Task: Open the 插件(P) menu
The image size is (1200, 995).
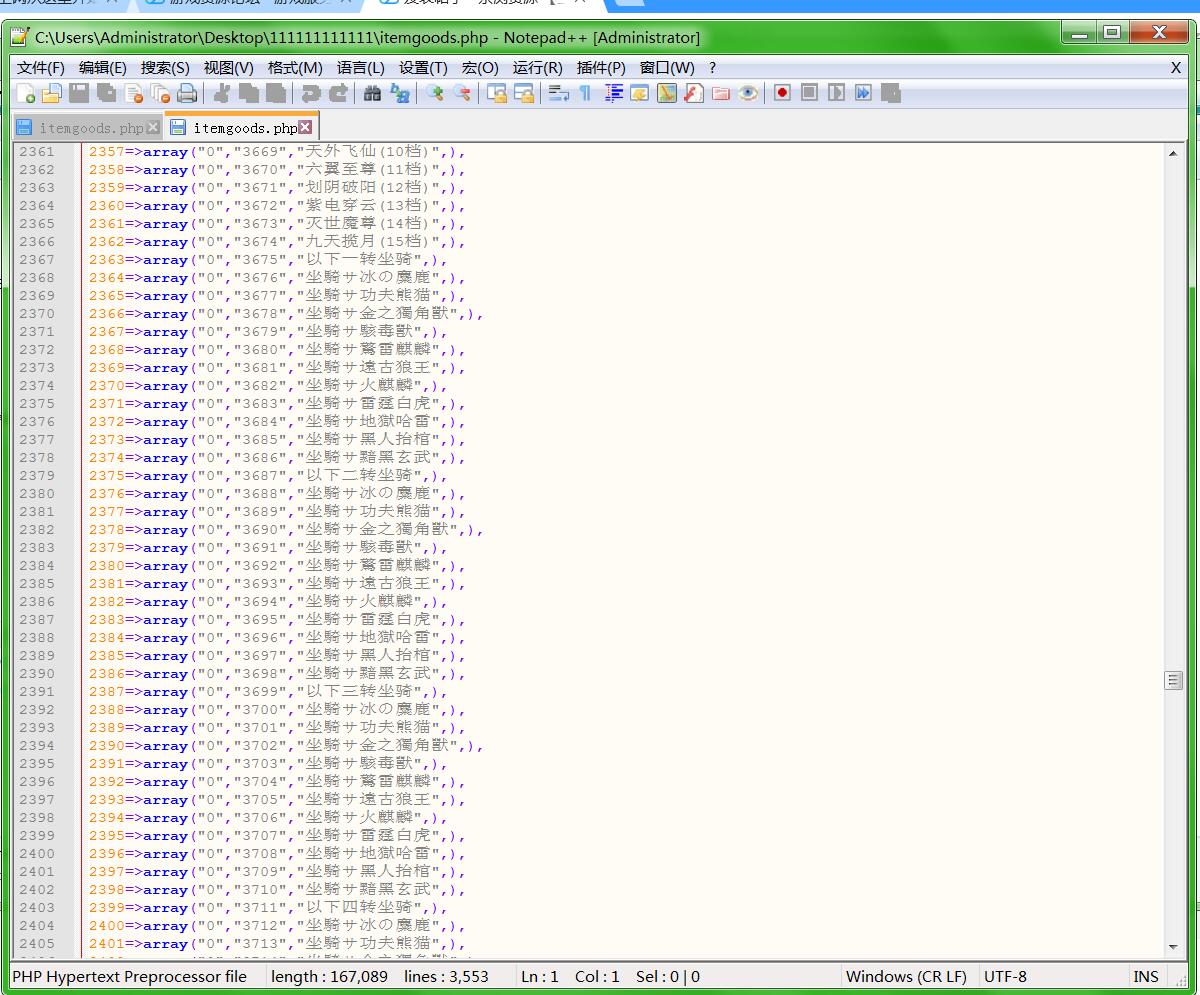Action: tap(601, 68)
